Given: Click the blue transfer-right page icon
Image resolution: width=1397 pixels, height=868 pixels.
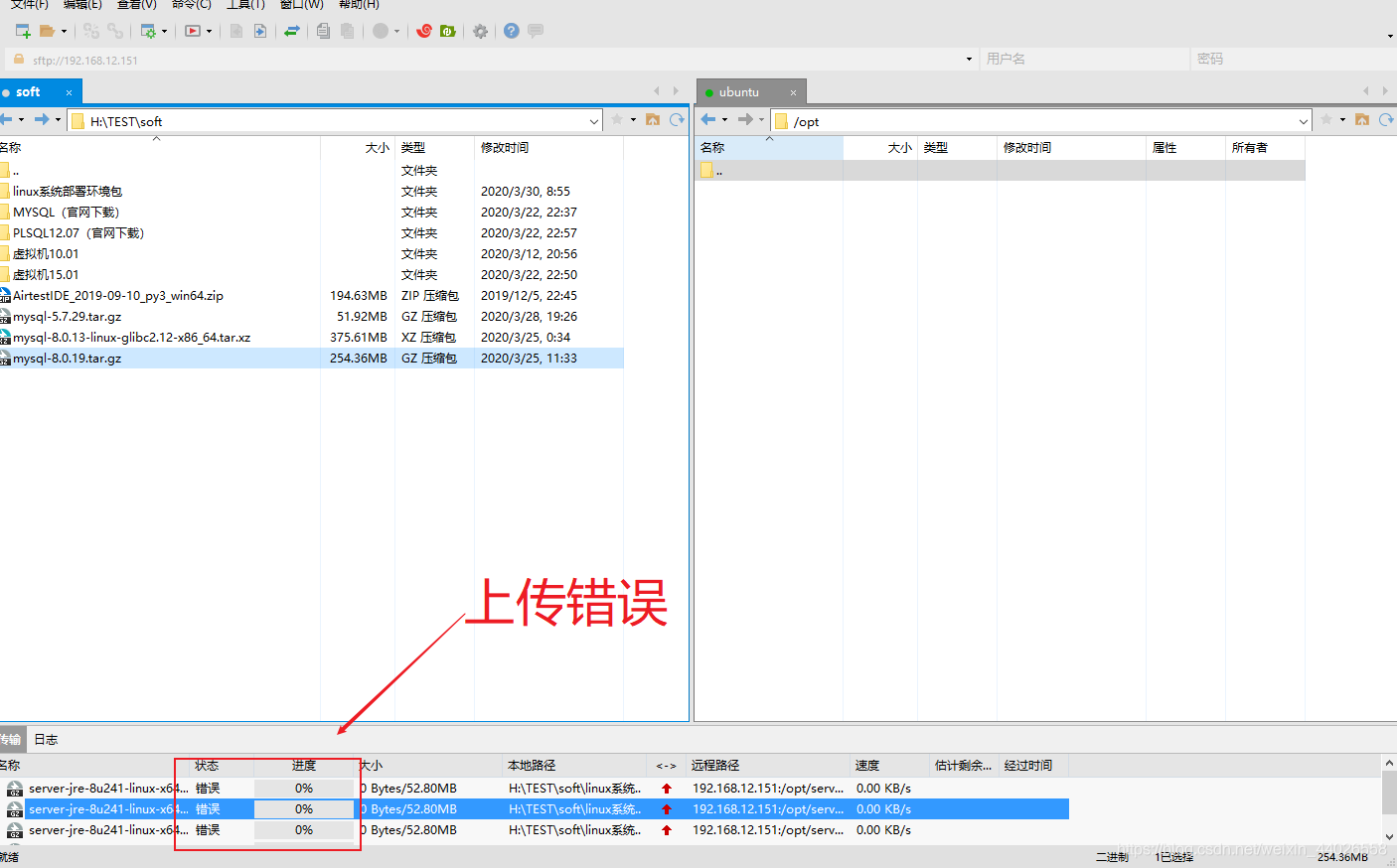Looking at the screenshot, I should (260, 31).
